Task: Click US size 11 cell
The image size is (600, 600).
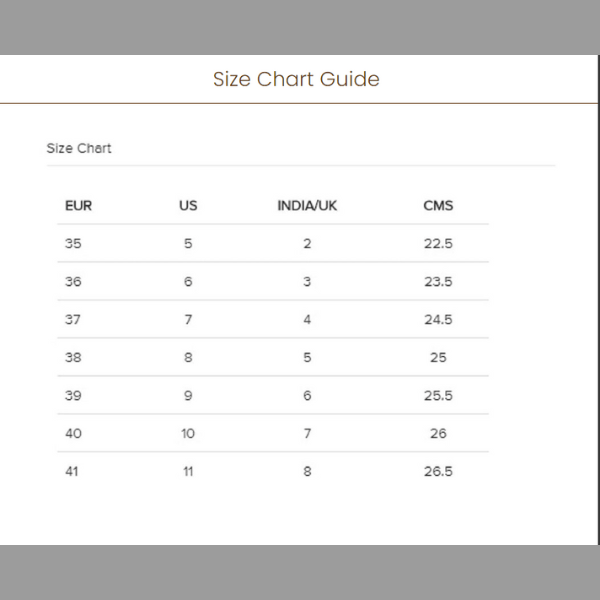Action: [188, 472]
